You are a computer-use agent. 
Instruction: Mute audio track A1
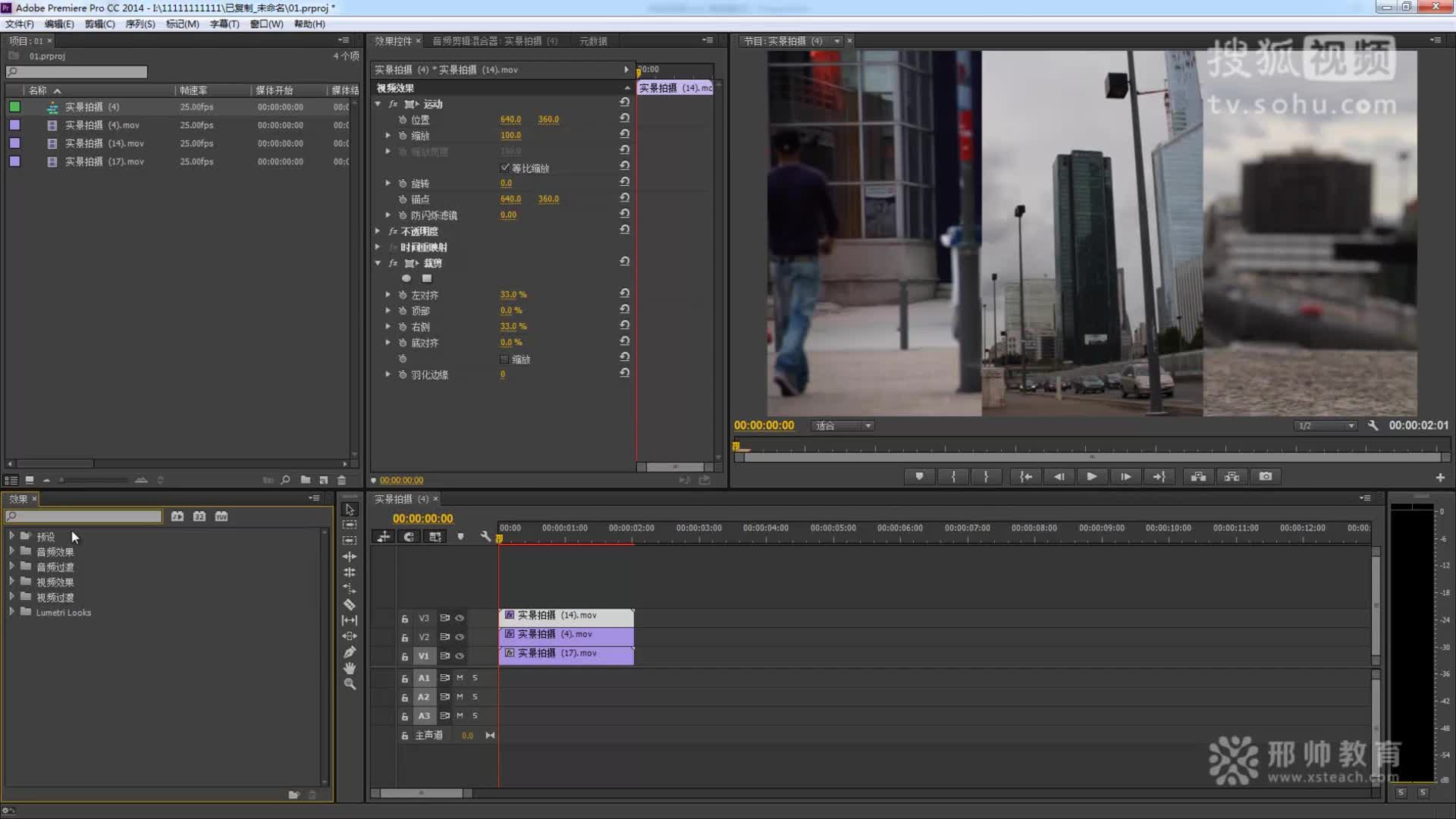pos(460,678)
